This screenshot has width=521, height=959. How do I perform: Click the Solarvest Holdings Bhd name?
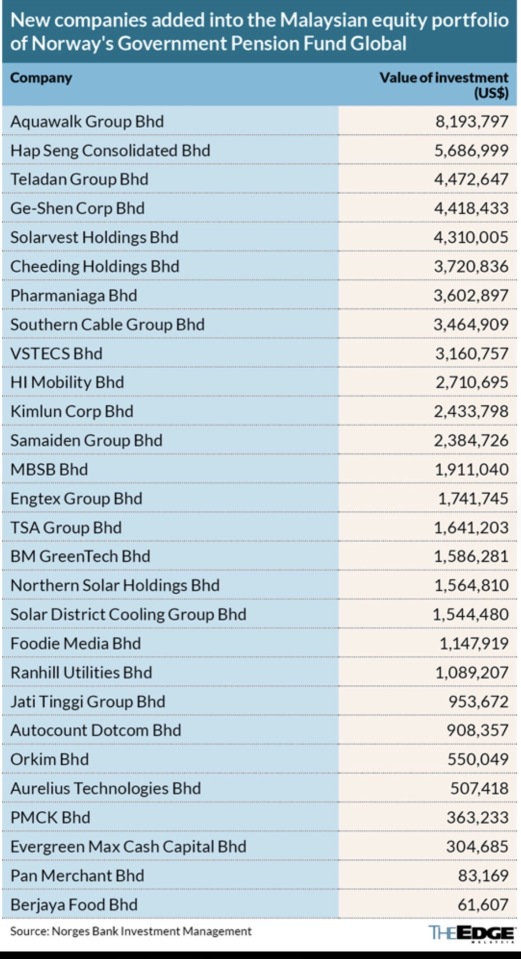[x=94, y=237]
